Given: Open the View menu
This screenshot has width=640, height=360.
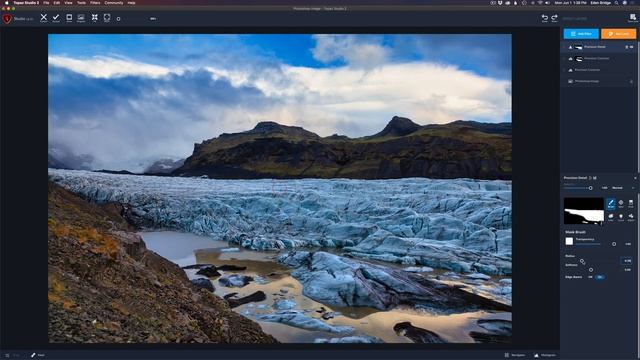Looking at the screenshot, I should 68,3.
